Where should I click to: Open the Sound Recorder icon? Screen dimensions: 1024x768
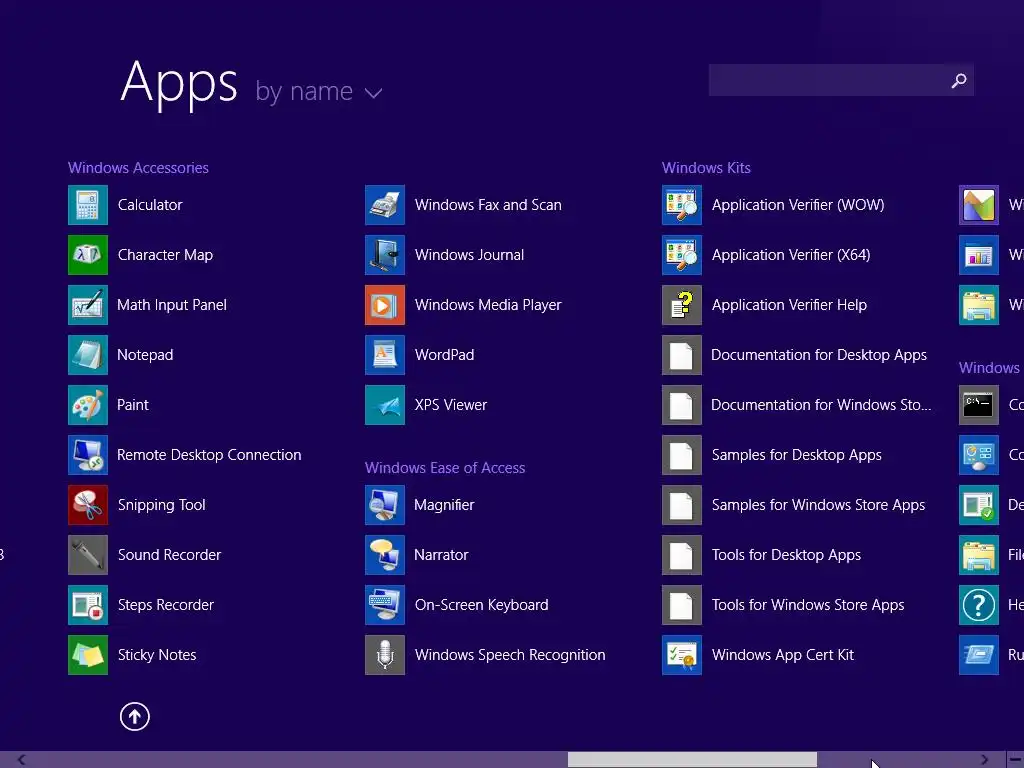click(88, 554)
